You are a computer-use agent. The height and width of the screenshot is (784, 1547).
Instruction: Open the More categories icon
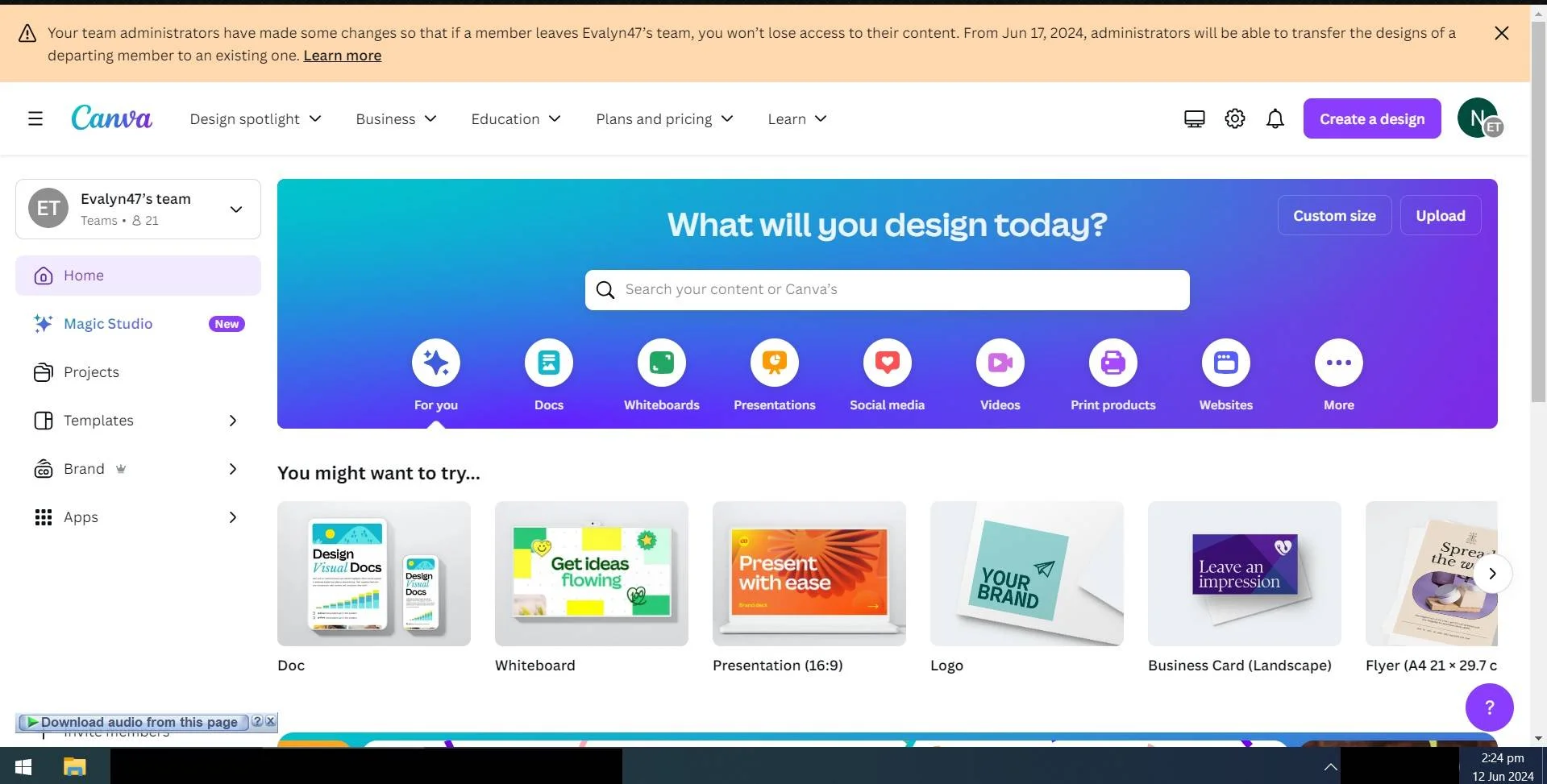point(1339,363)
